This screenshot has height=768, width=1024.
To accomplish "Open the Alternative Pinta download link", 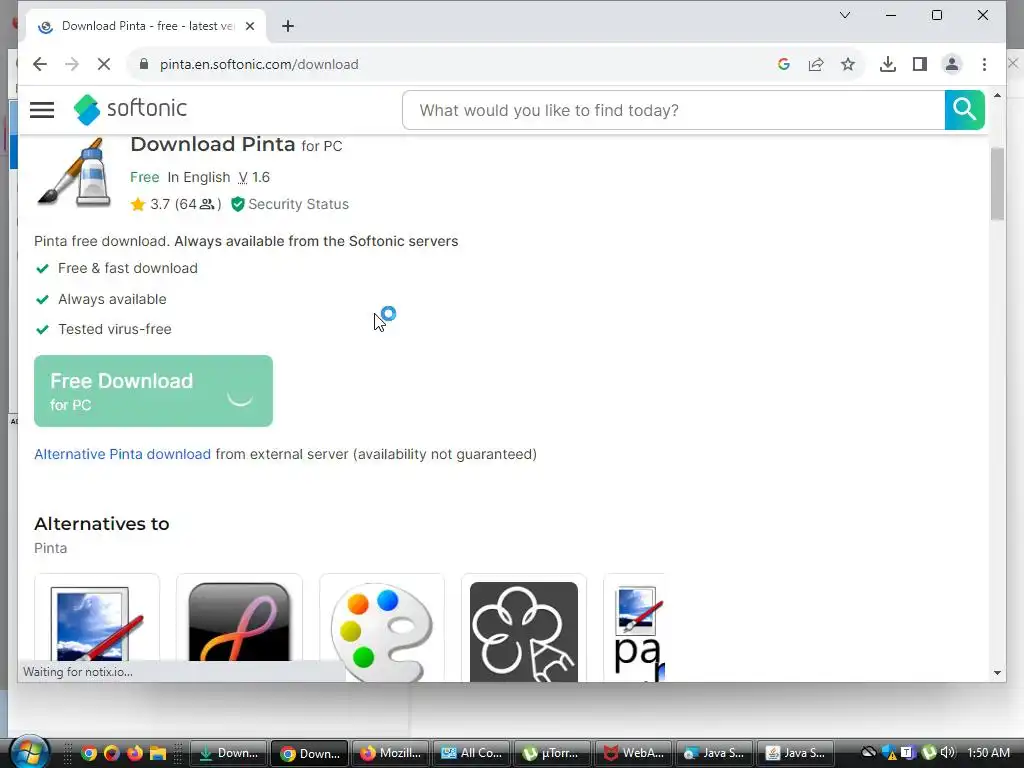I will point(122,454).
